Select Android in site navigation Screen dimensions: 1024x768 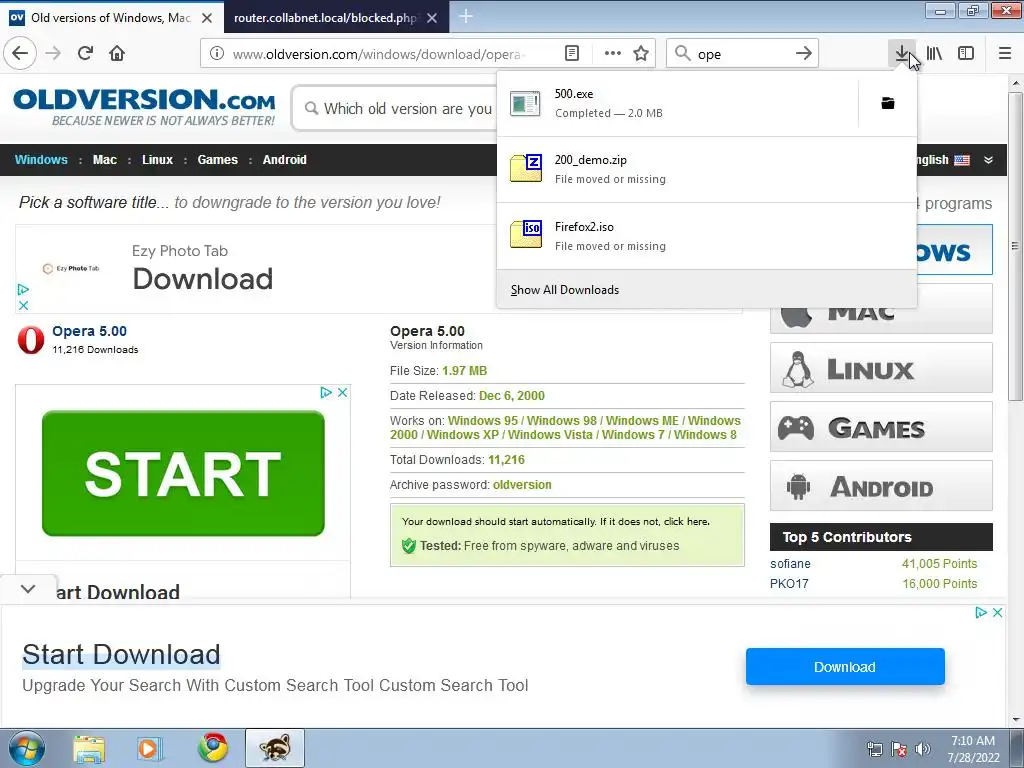[284, 160]
